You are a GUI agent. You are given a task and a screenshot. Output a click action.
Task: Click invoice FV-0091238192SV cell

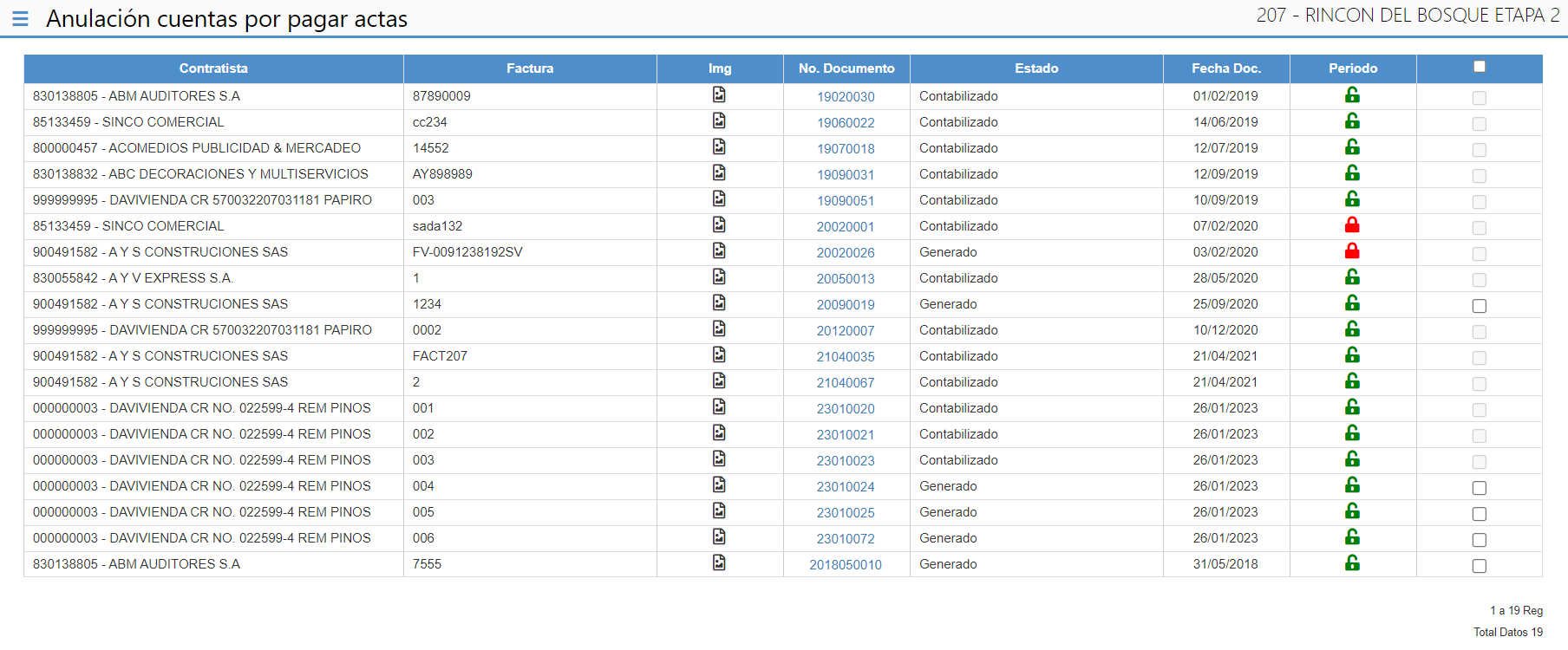pos(530,252)
